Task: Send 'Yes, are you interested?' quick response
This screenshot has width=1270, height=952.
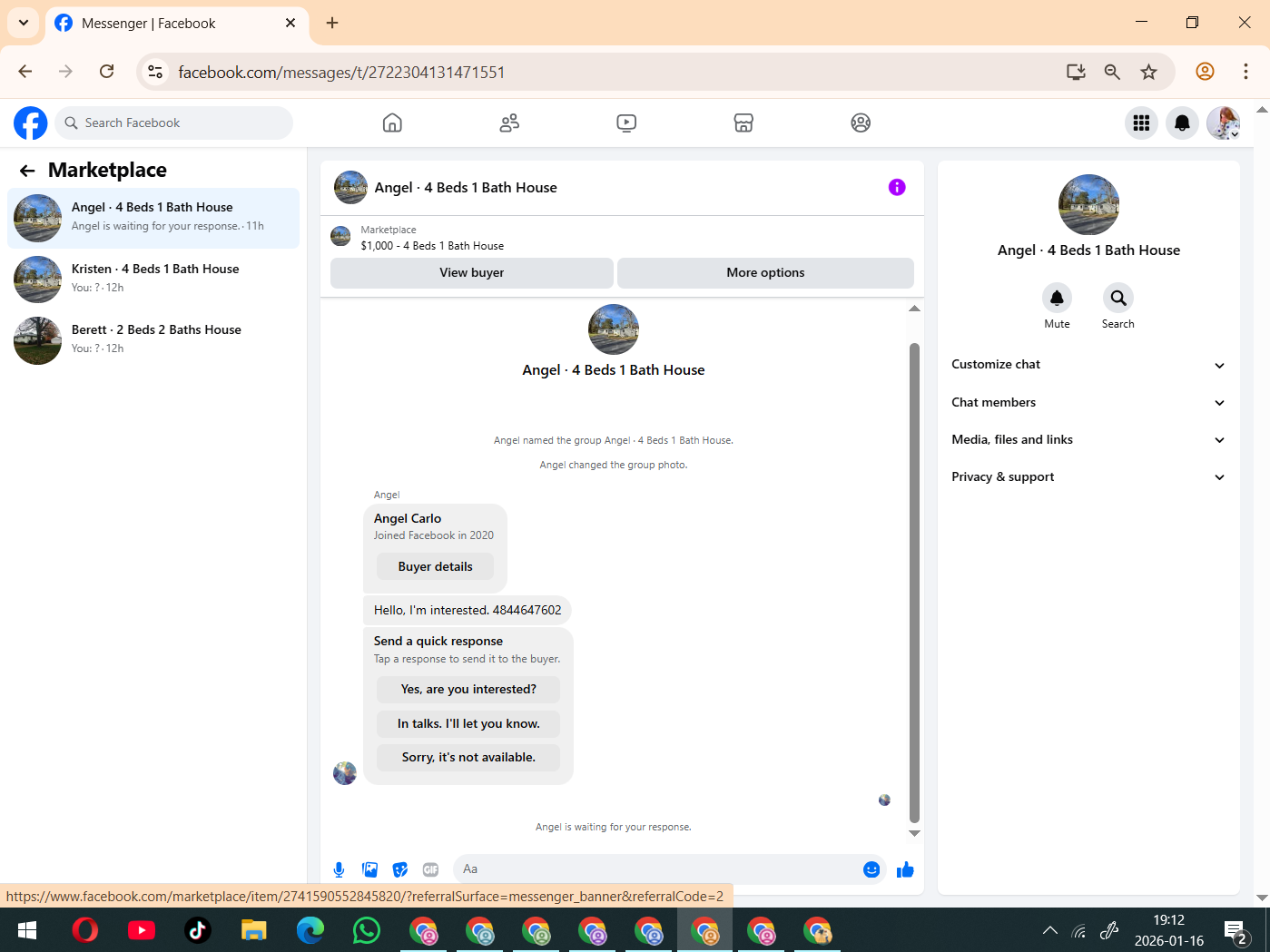Action: 468,690
